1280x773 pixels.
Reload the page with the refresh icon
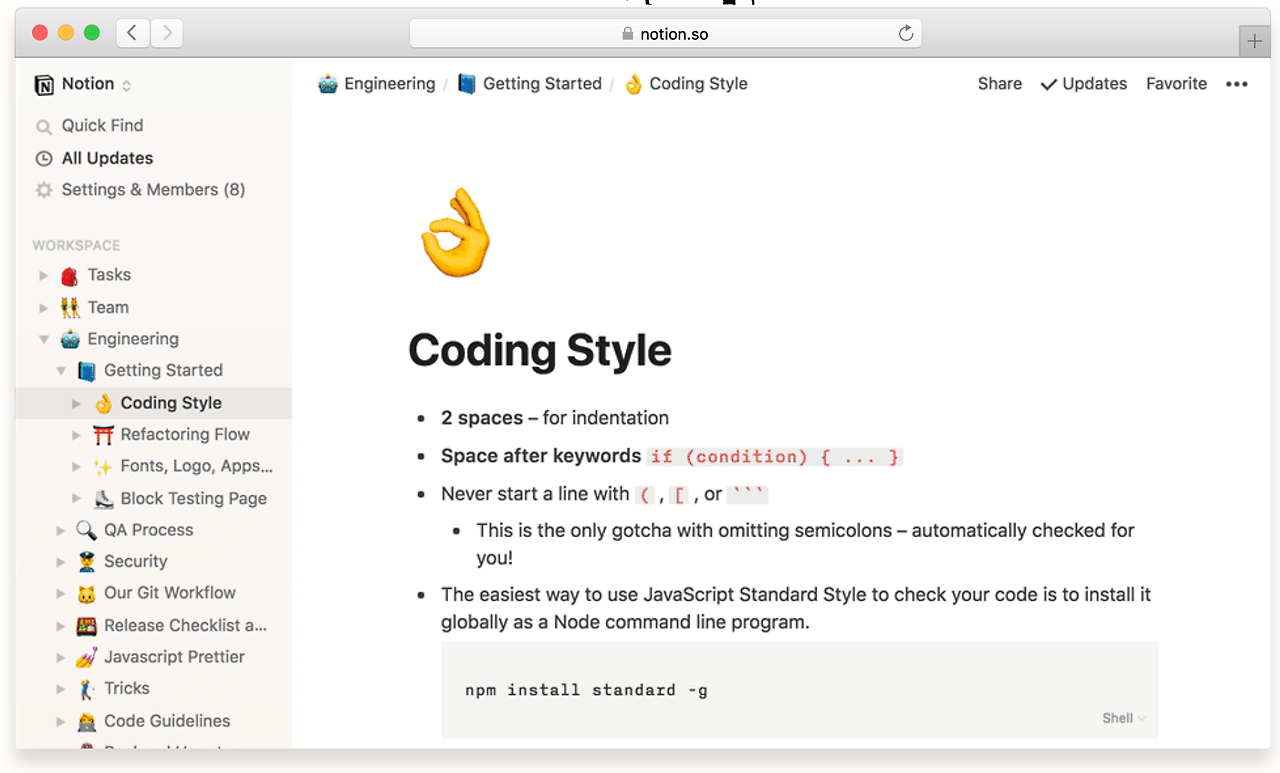[x=906, y=33]
